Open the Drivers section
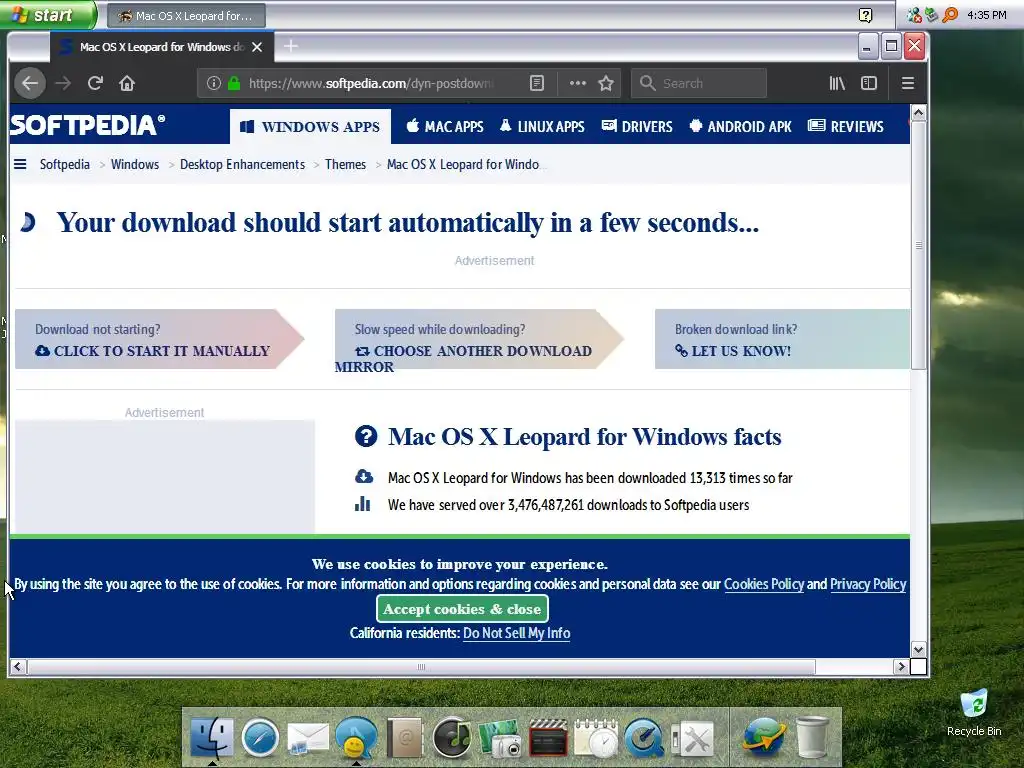 [x=637, y=127]
